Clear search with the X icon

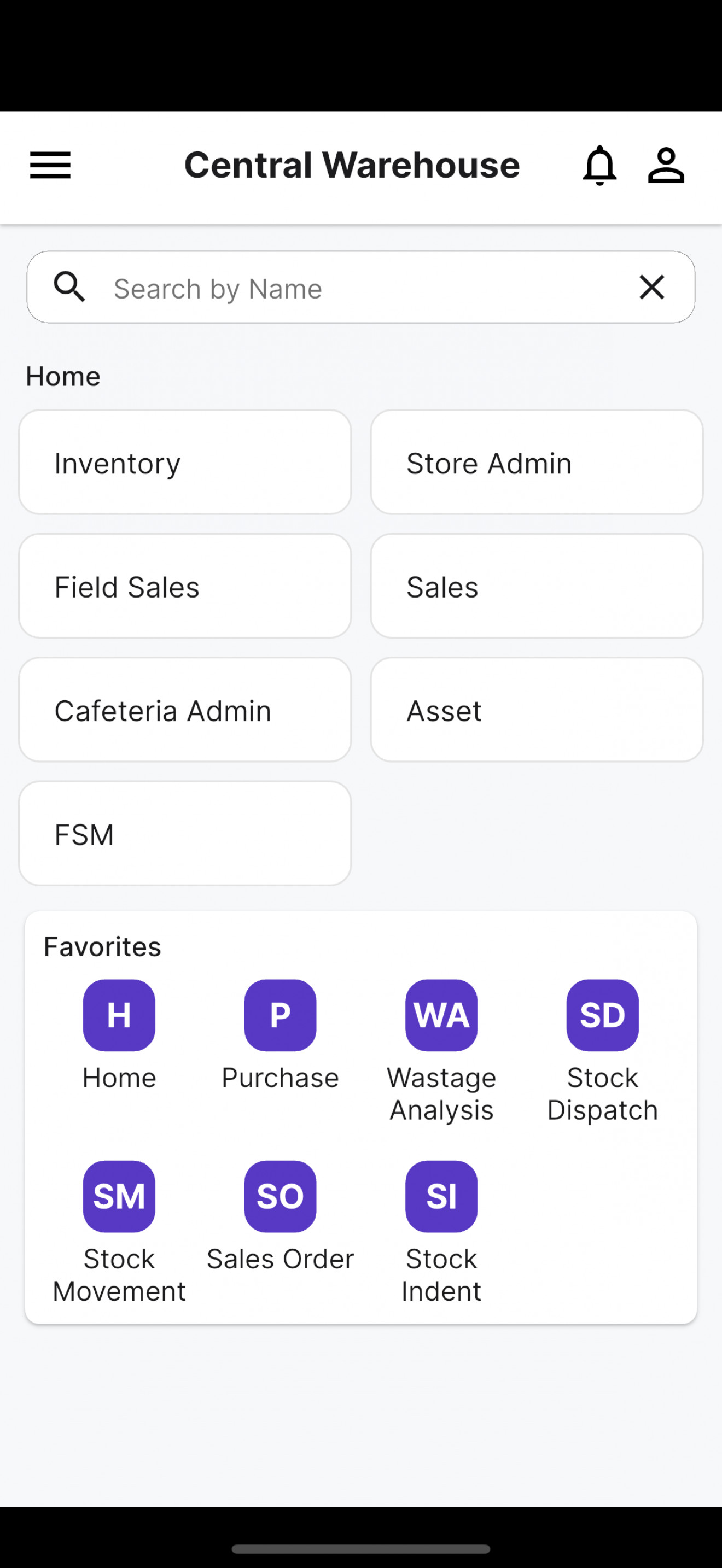click(x=651, y=286)
